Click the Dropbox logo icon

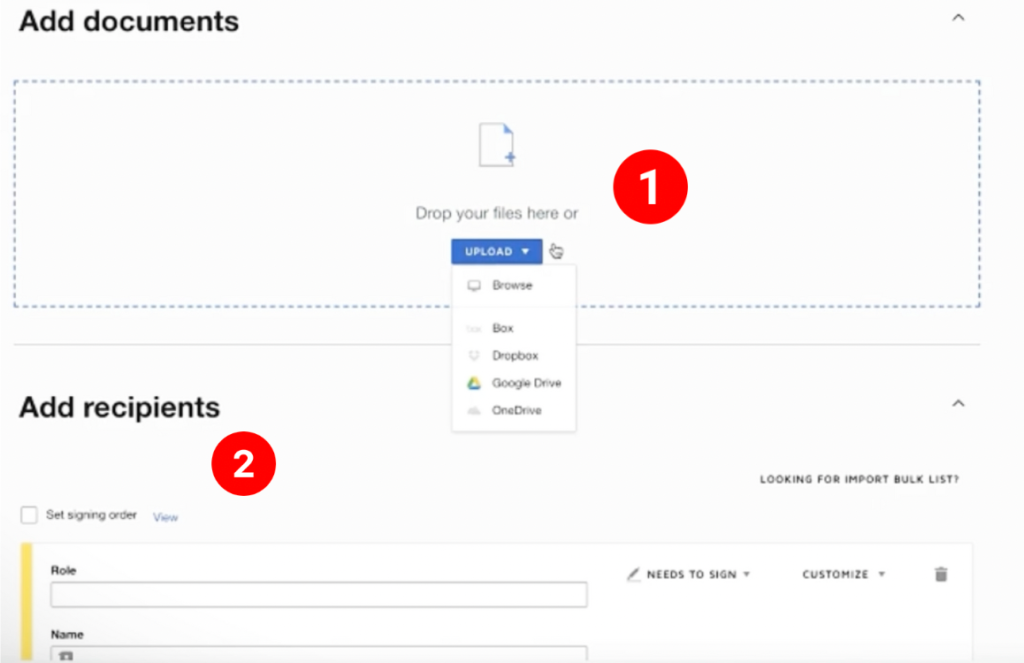coord(474,355)
